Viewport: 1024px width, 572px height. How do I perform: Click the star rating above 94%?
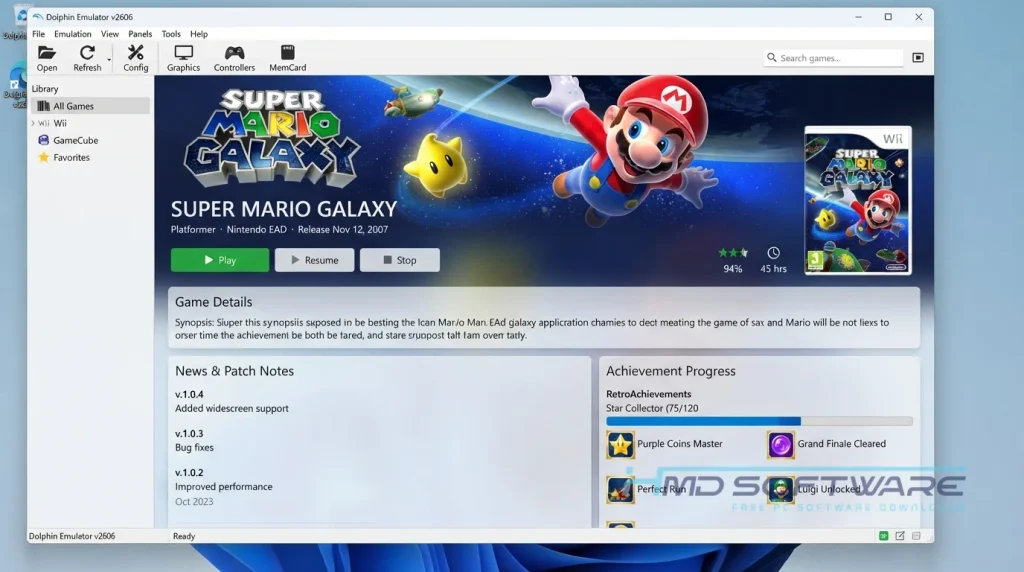(x=733, y=253)
